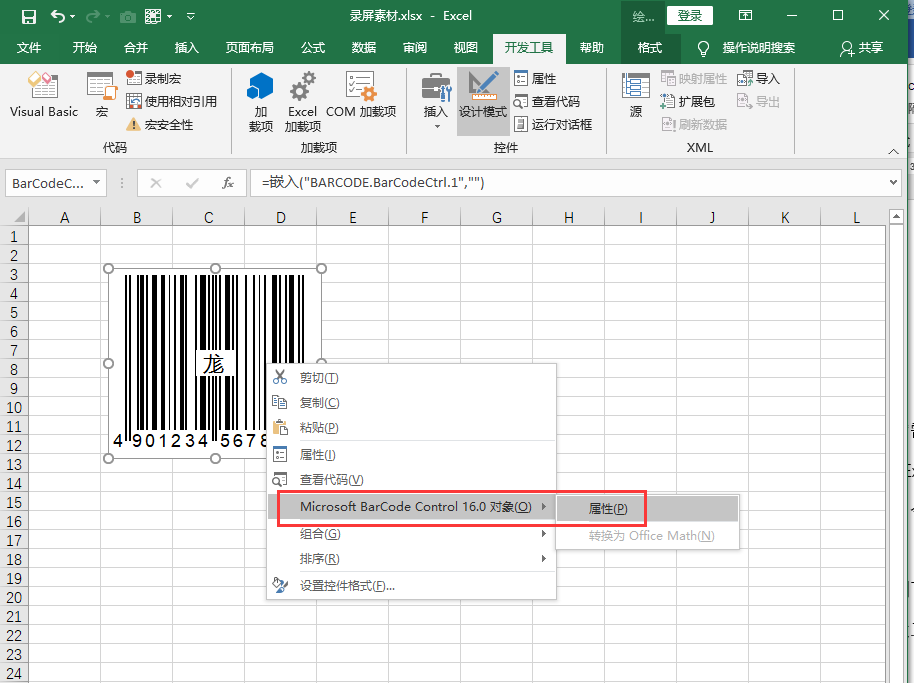Open control Properties (属性) in the ribbon

click(535, 78)
